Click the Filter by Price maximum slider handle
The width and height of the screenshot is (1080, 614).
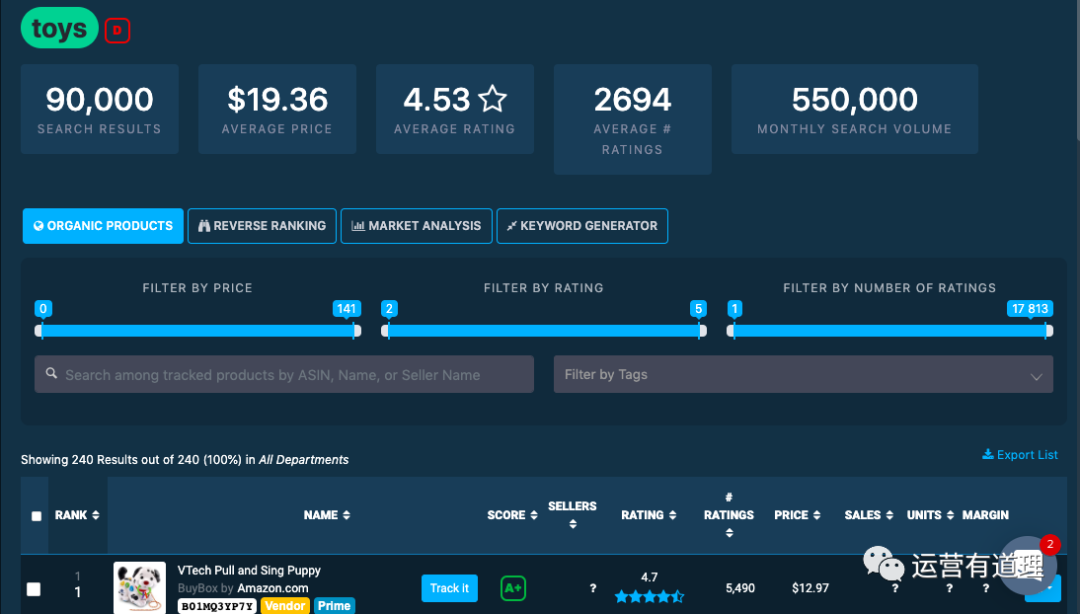click(x=354, y=331)
